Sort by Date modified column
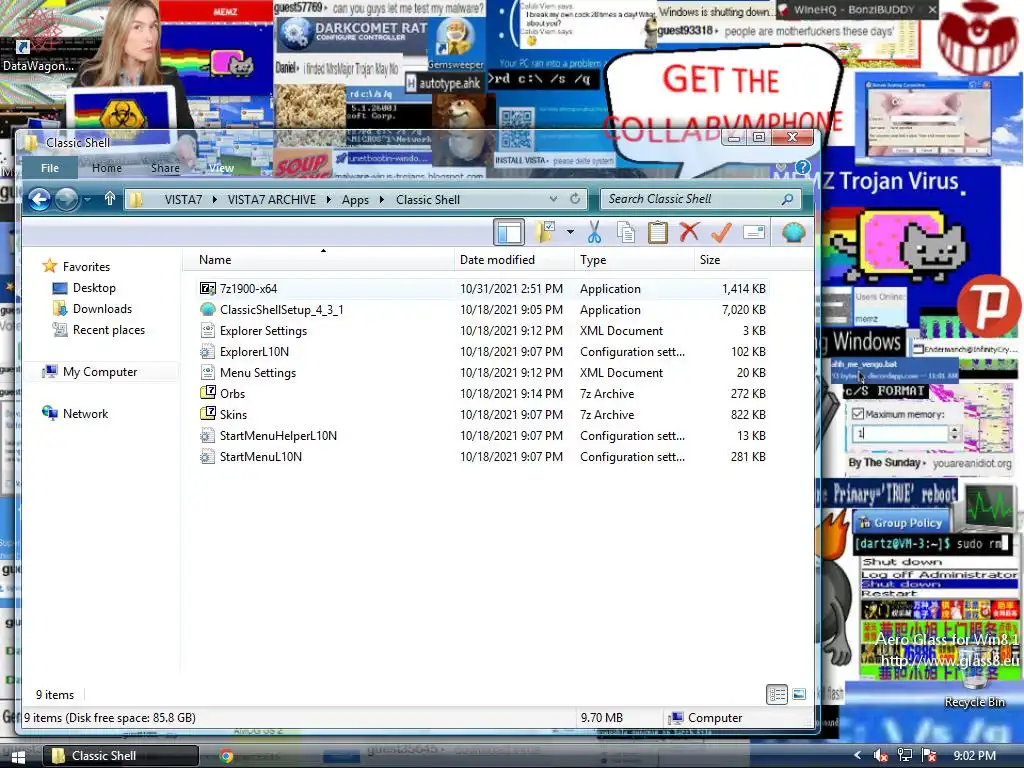Image resolution: width=1024 pixels, height=768 pixels. 514,259
